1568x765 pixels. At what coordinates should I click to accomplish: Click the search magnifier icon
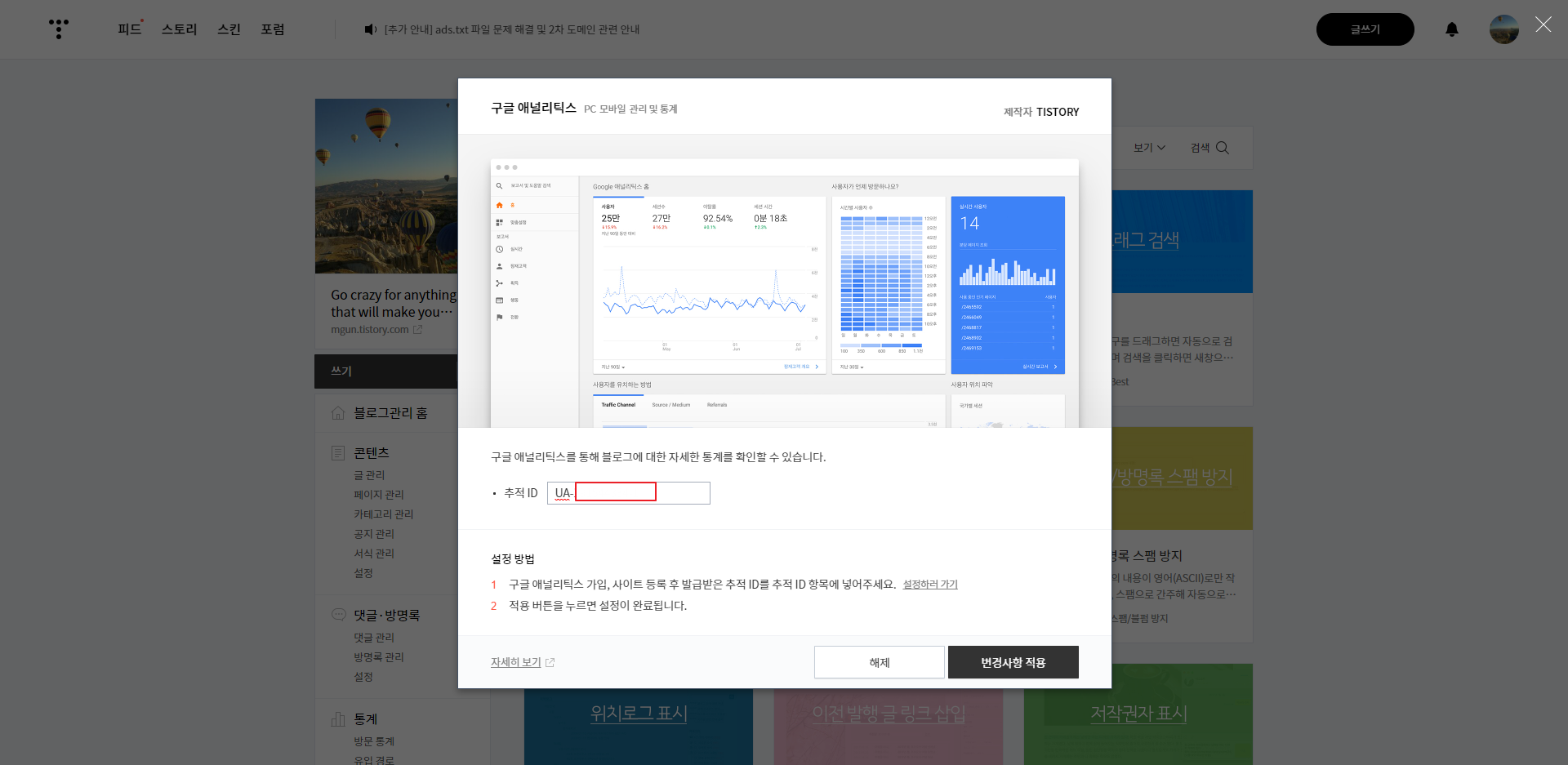click(x=1223, y=148)
